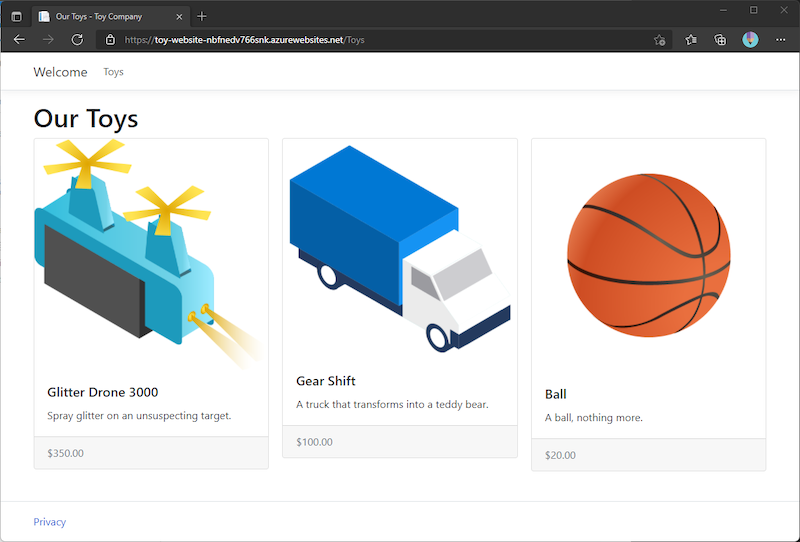Click the 'Spray glitter on an unsuspecting target.' text

coord(139,415)
